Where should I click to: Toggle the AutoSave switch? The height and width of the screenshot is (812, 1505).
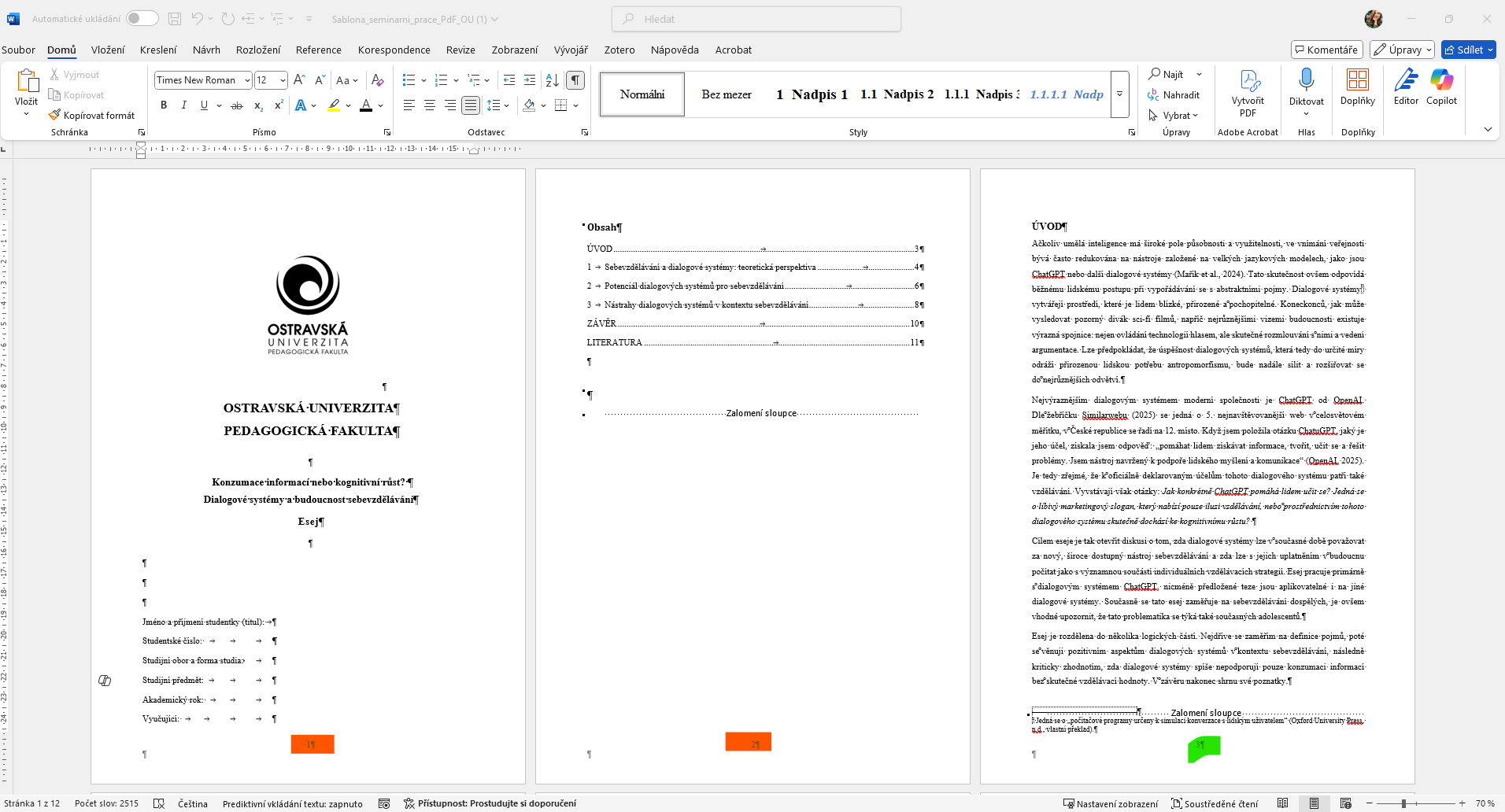[x=142, y=18]
